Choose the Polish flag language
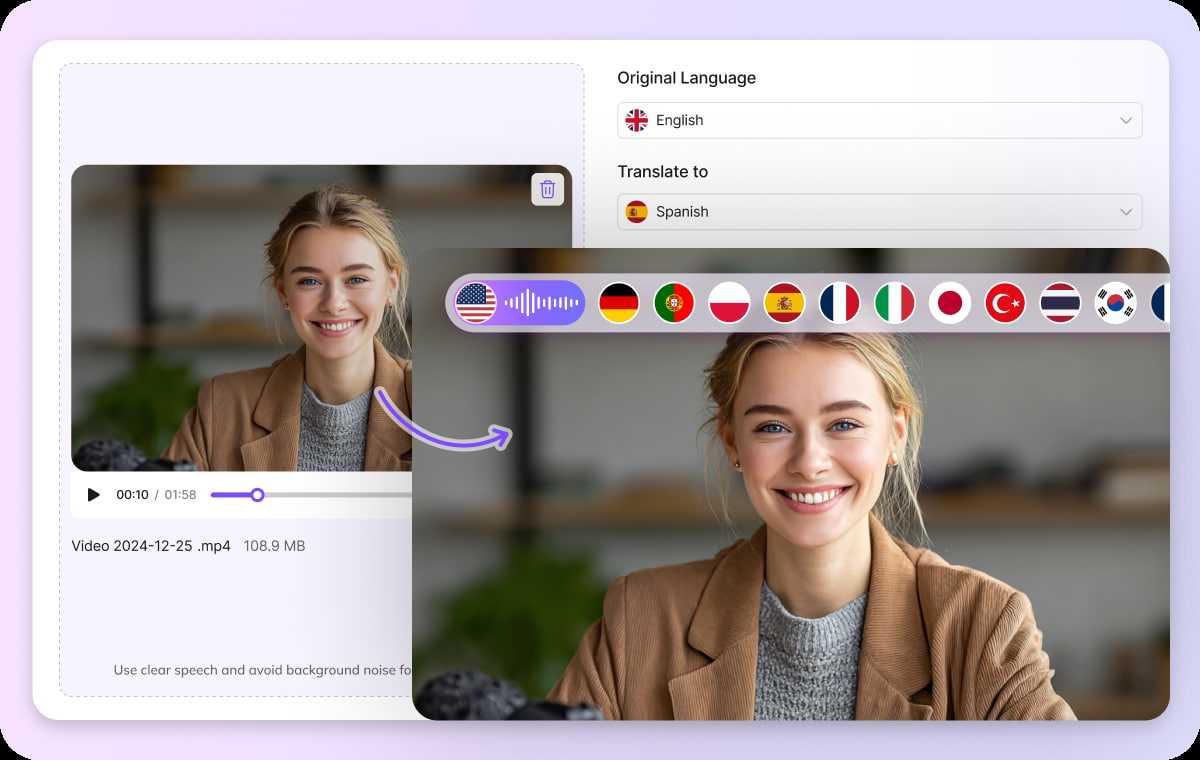This screenshot has height=760, width=1200. point(729,302)
